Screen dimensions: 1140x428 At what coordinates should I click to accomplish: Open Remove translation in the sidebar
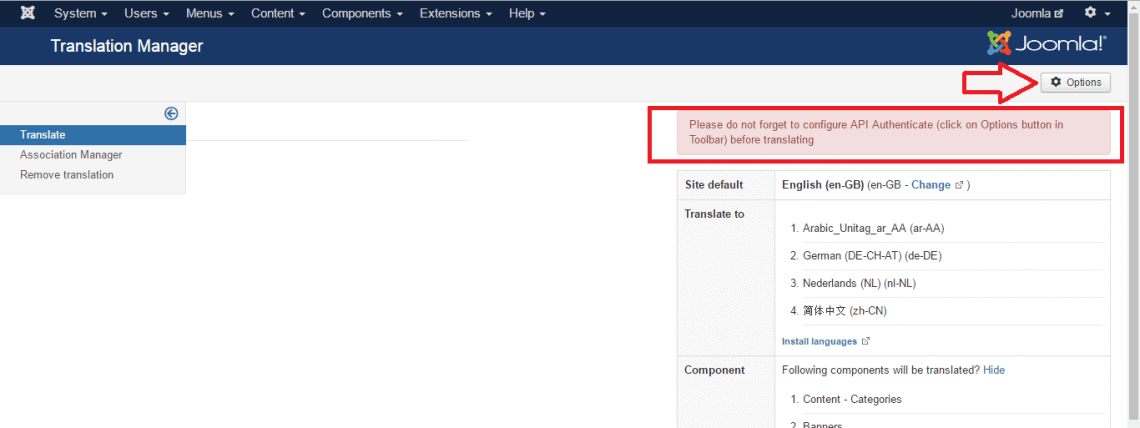coord(67,175)
